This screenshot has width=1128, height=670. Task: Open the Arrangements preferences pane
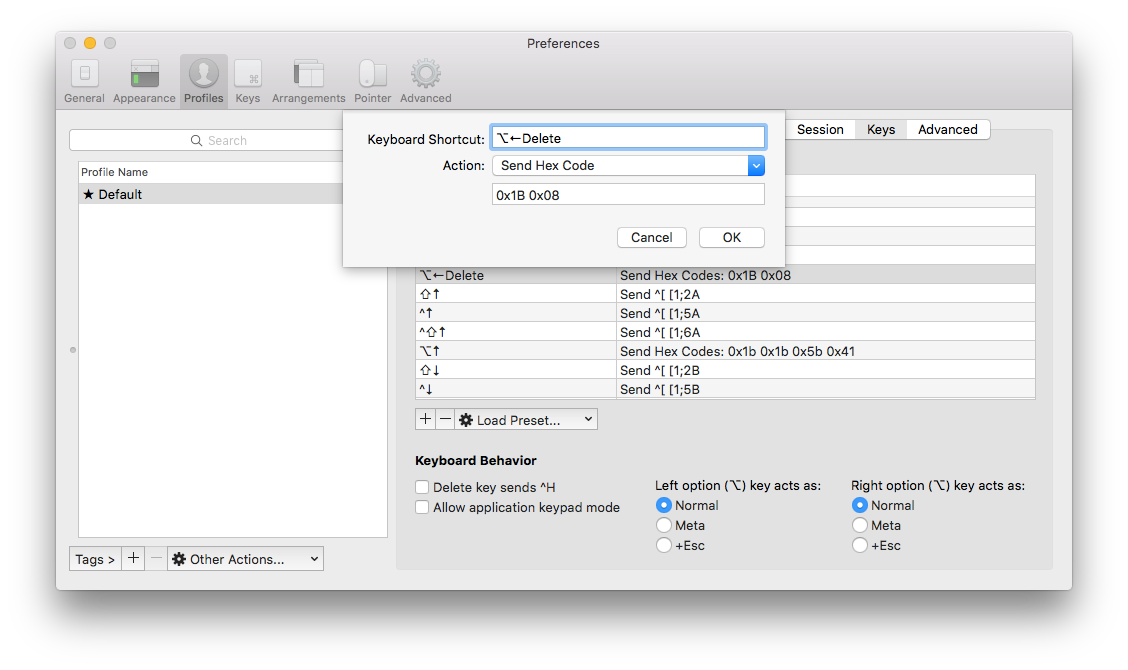(309, 82)
